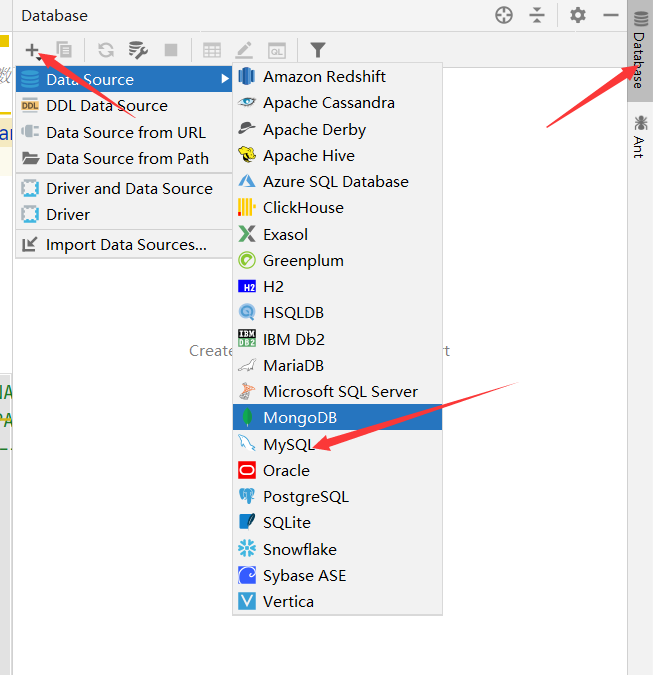
Task: Open the gear settings of Database panel
Action: click(578, 15)
